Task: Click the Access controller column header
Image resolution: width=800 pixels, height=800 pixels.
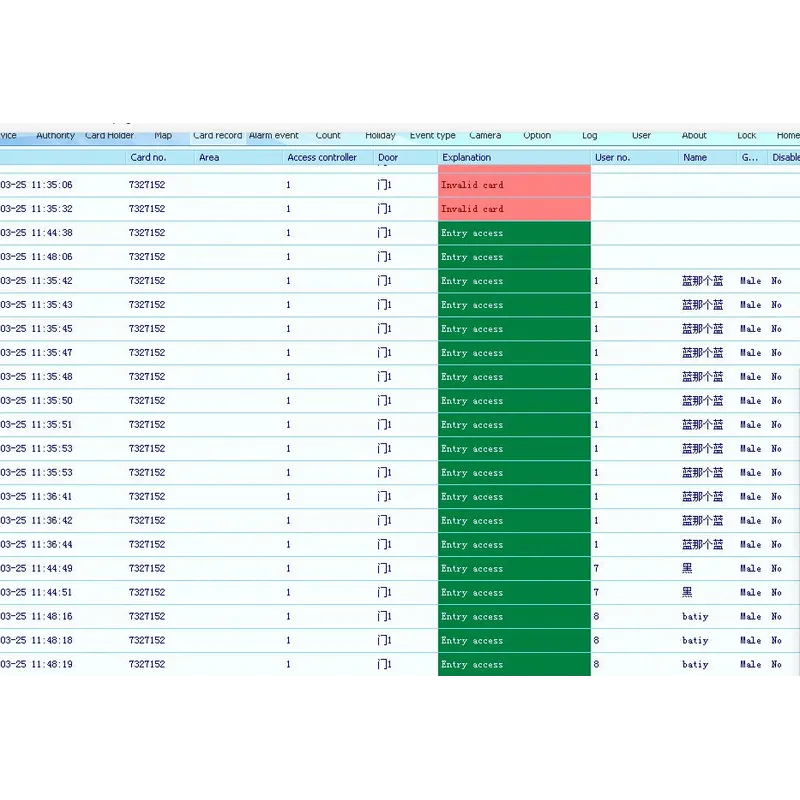Action: (x=322, y=158)
